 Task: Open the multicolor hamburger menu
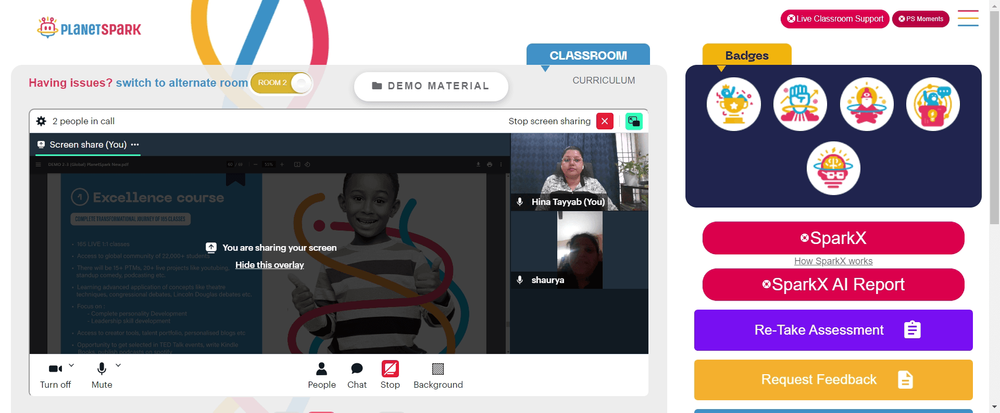pyautogui.click(x=968, y=18)
